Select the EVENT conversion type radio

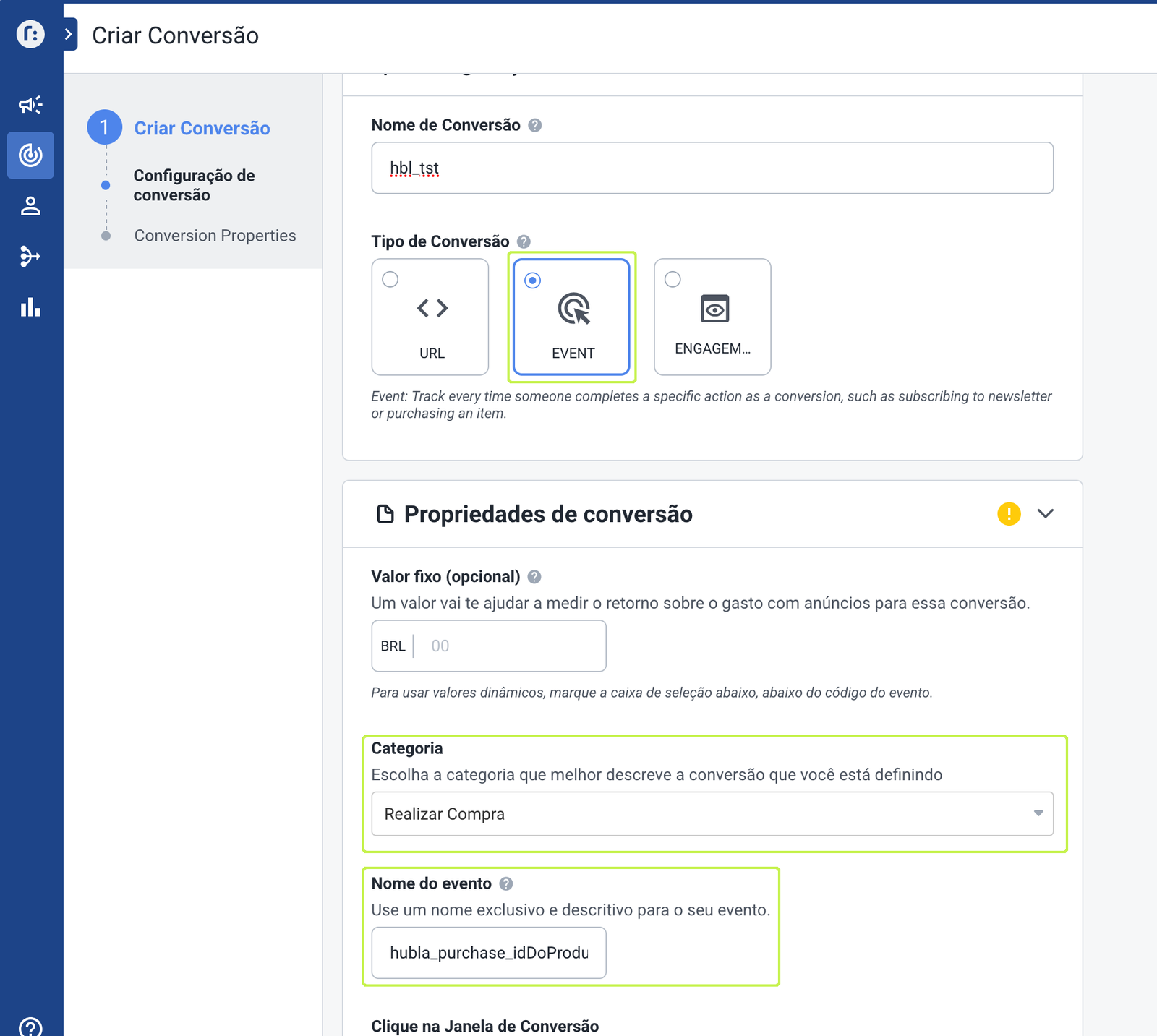(533, 281)
